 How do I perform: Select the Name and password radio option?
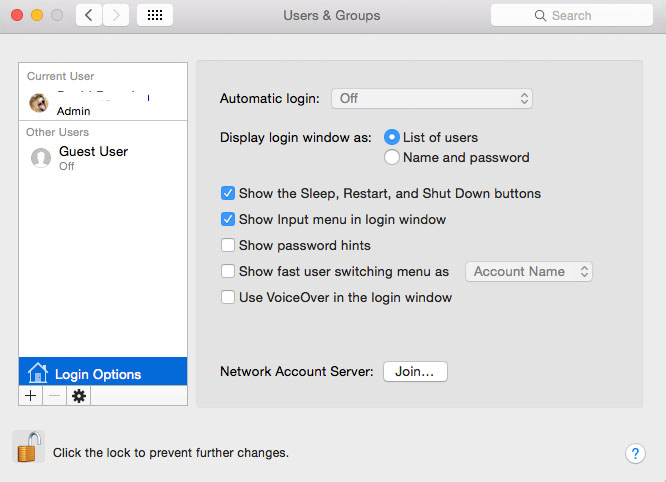tap(391, 157)
